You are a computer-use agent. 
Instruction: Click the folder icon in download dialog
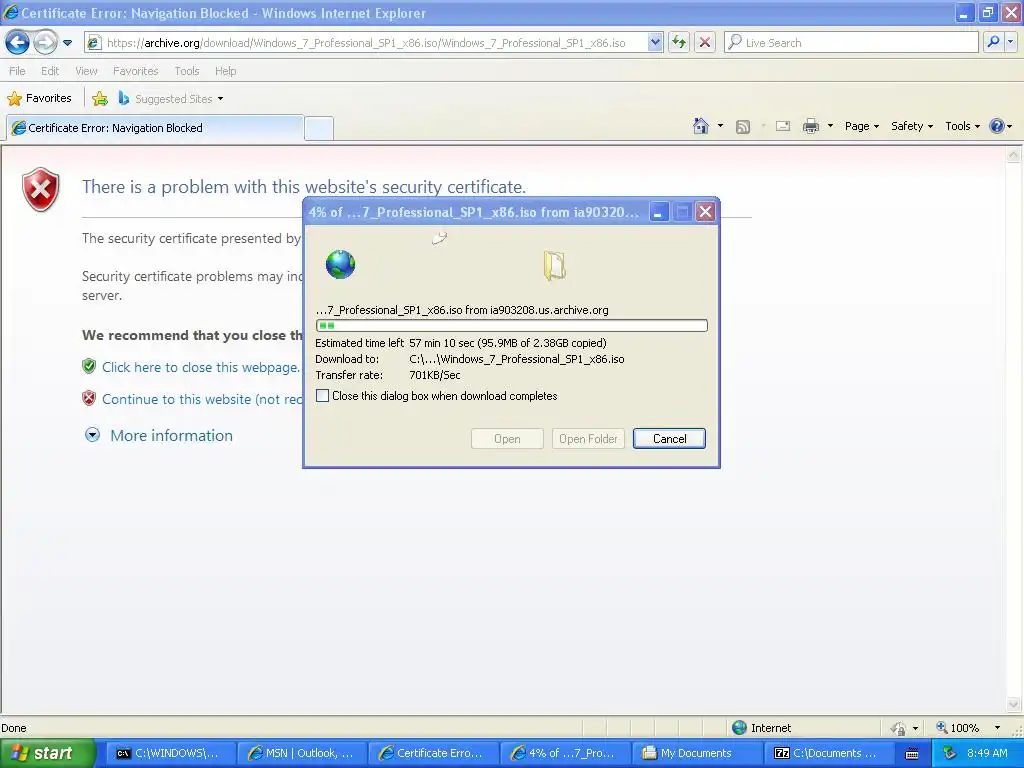pyautogui.click(x=554, y=266)
